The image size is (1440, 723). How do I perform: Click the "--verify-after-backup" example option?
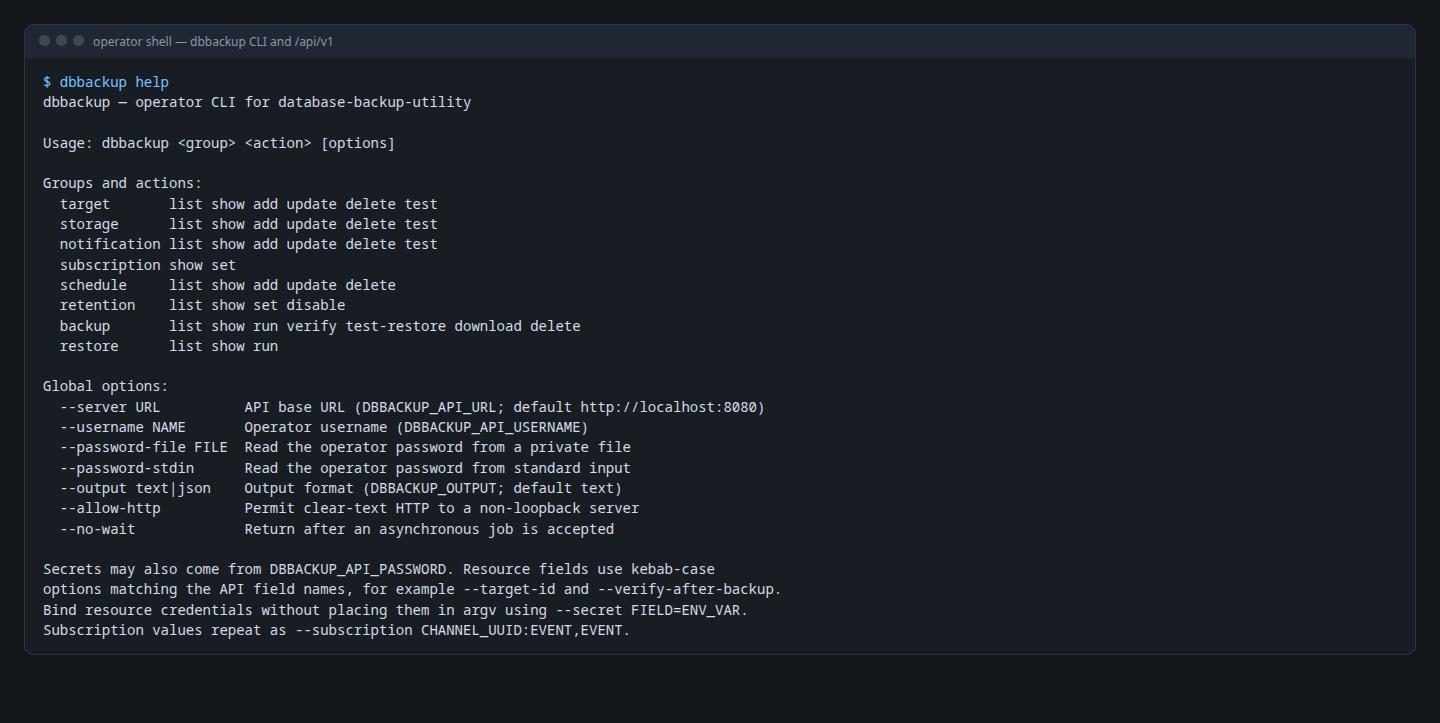point(685,589)
